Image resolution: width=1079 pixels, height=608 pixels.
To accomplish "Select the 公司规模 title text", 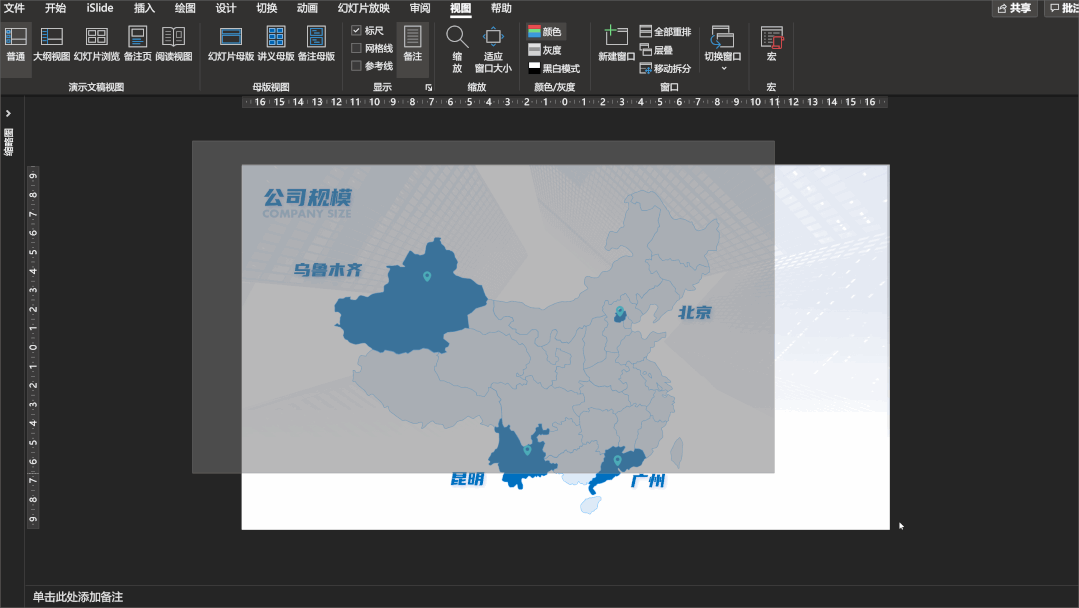I will [308, 197].
